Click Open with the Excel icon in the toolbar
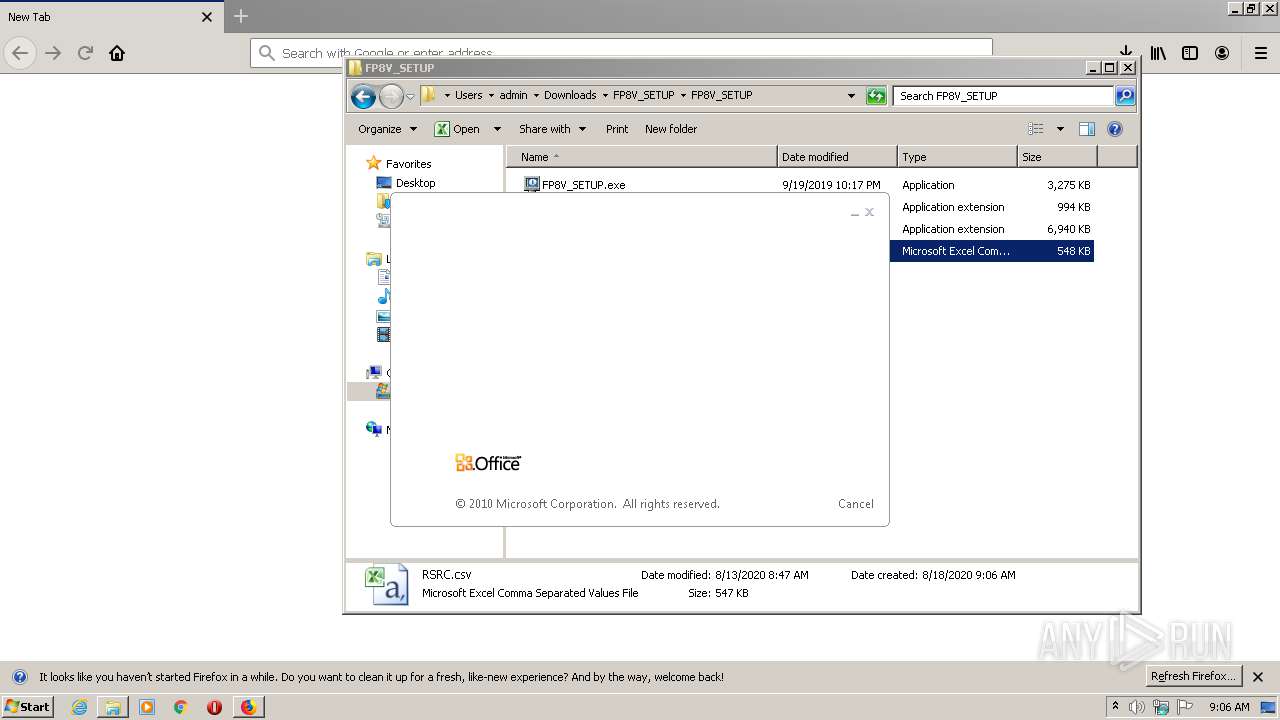 (x=457, y=129)
